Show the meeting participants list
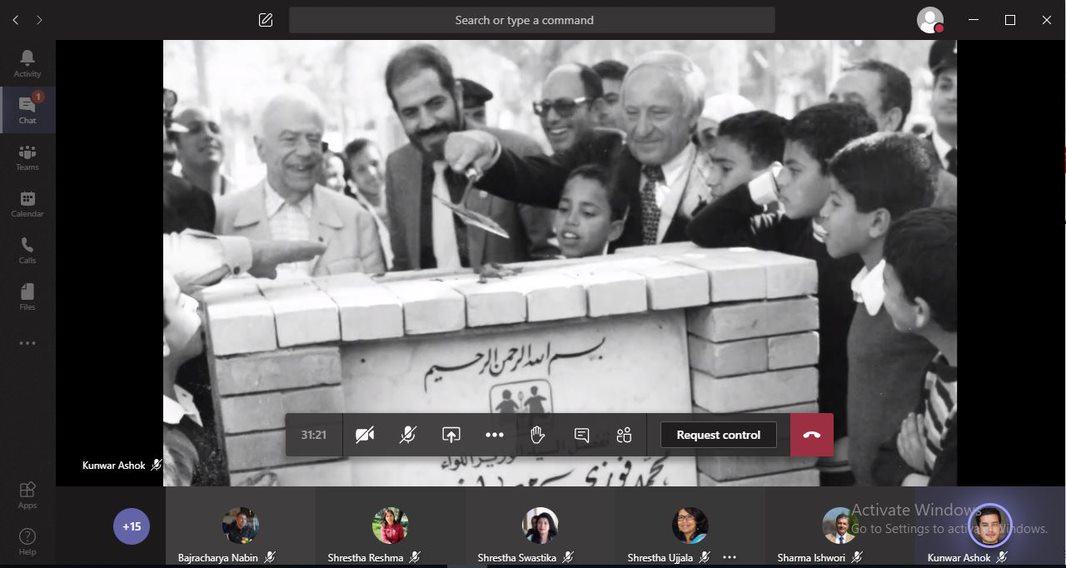 624,435
